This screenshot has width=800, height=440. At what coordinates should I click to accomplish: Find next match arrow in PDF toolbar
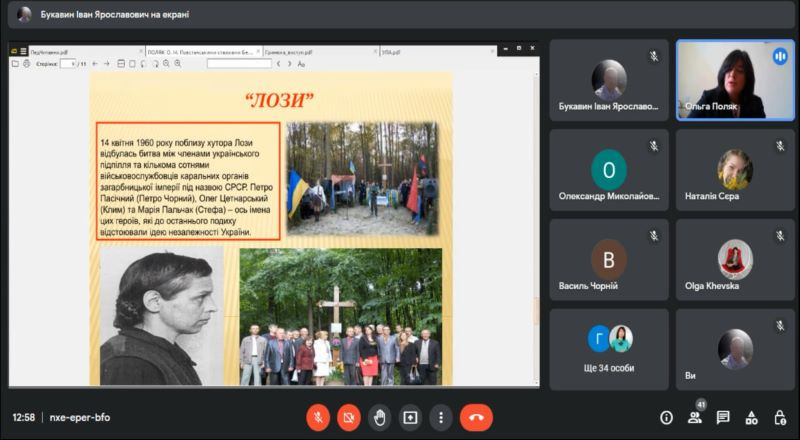(289, 64)
